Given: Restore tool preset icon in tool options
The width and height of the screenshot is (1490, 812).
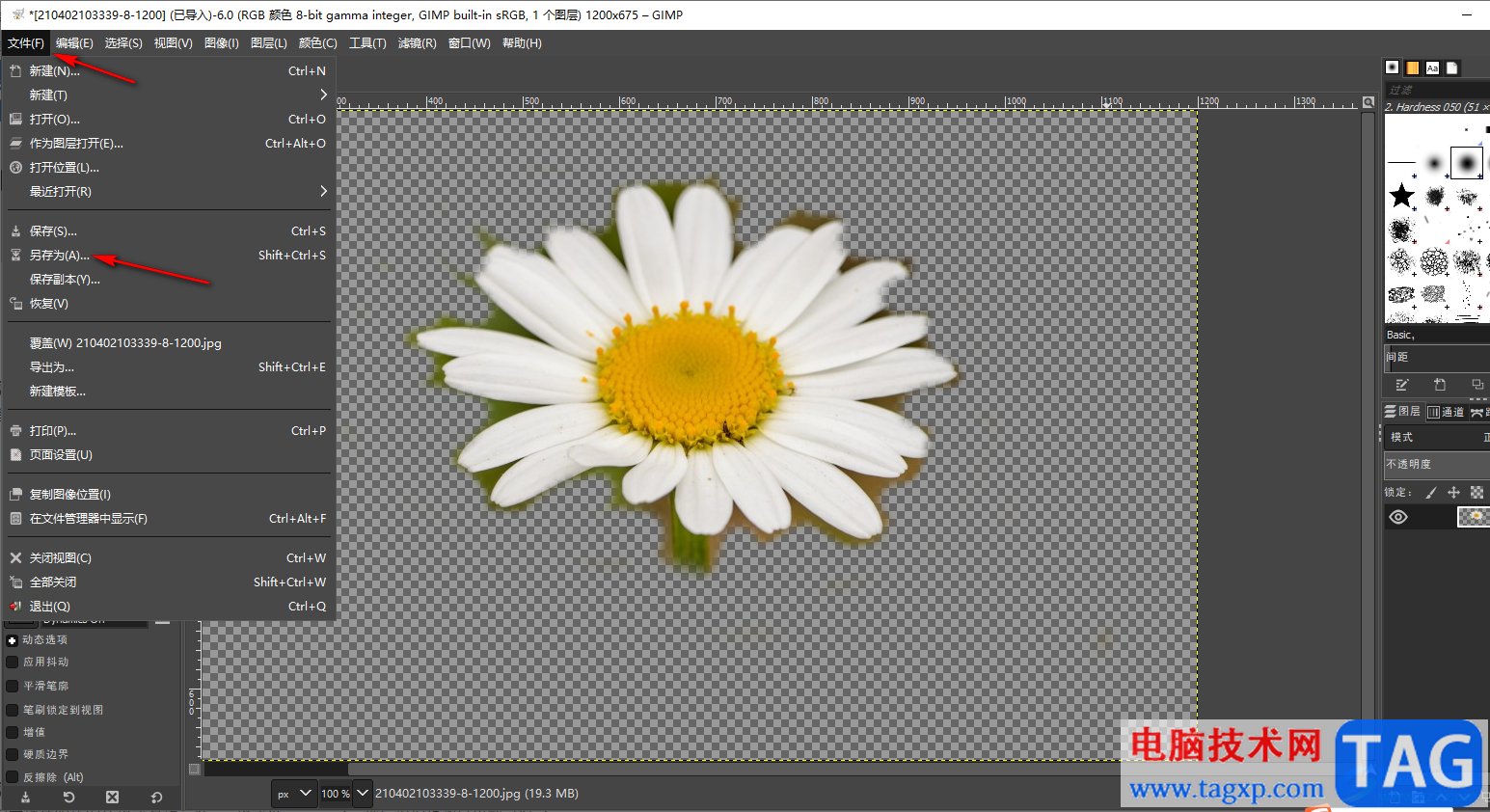Looking at the screenshot, I should tap(68, 798).
